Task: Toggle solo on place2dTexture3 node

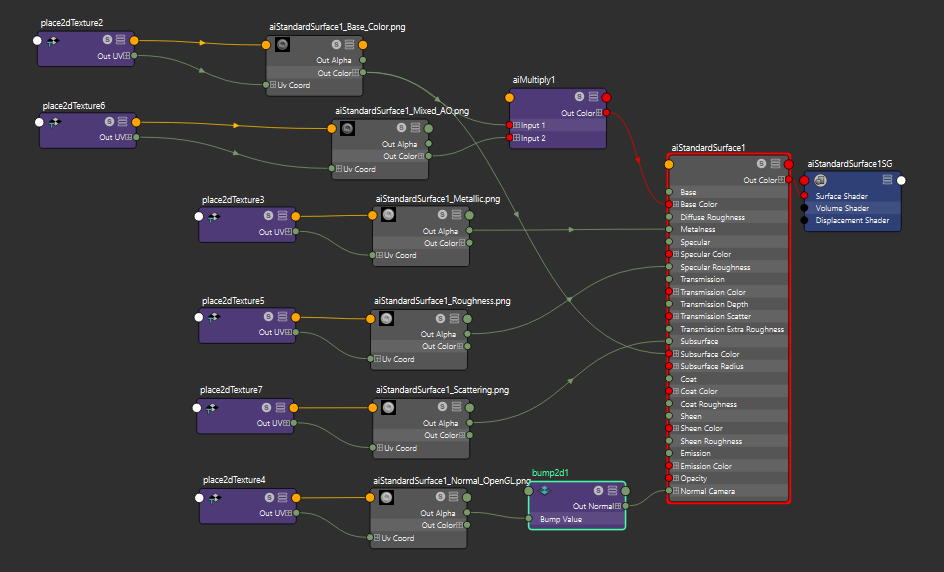Action: (x=269, y=216)
